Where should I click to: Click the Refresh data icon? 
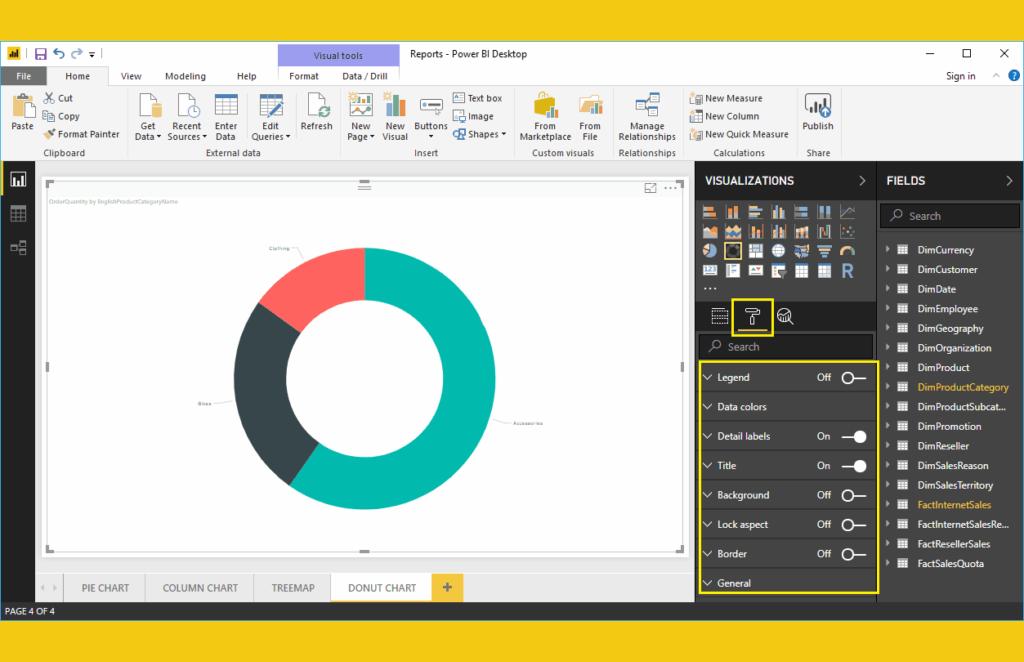(x=316, y=112)
